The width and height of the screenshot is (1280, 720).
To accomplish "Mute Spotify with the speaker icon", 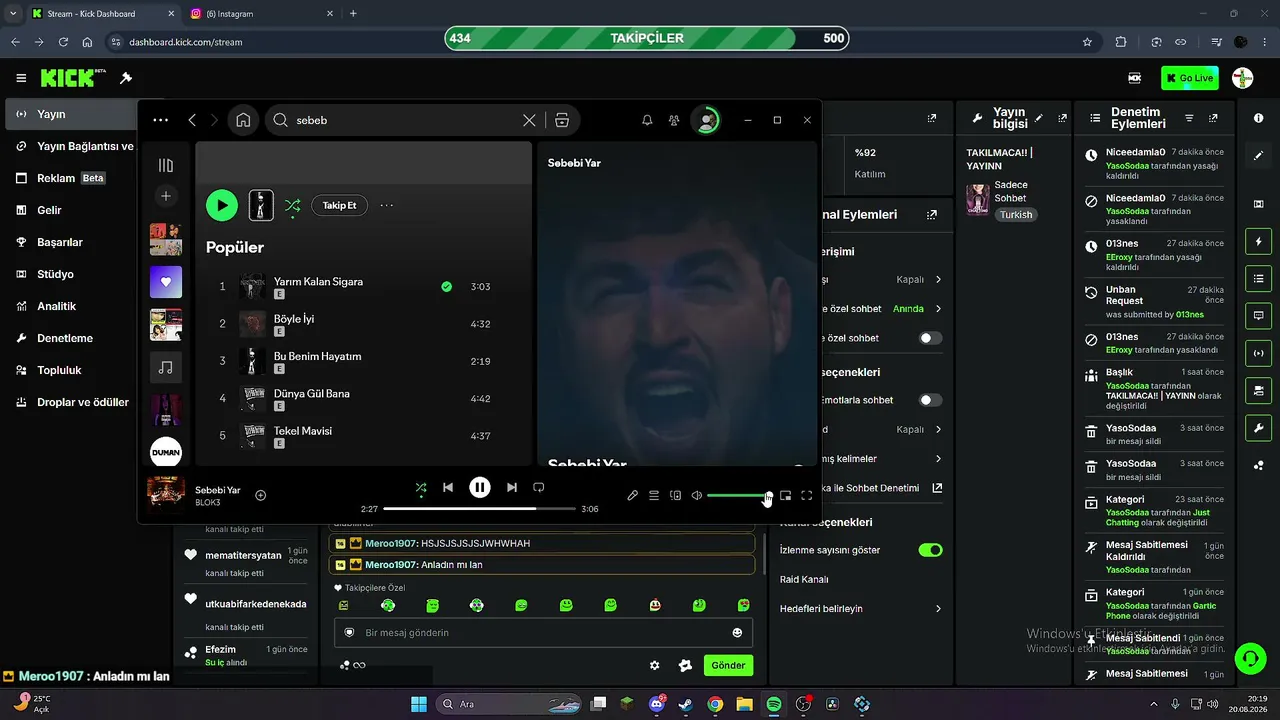I will point(697,495).
